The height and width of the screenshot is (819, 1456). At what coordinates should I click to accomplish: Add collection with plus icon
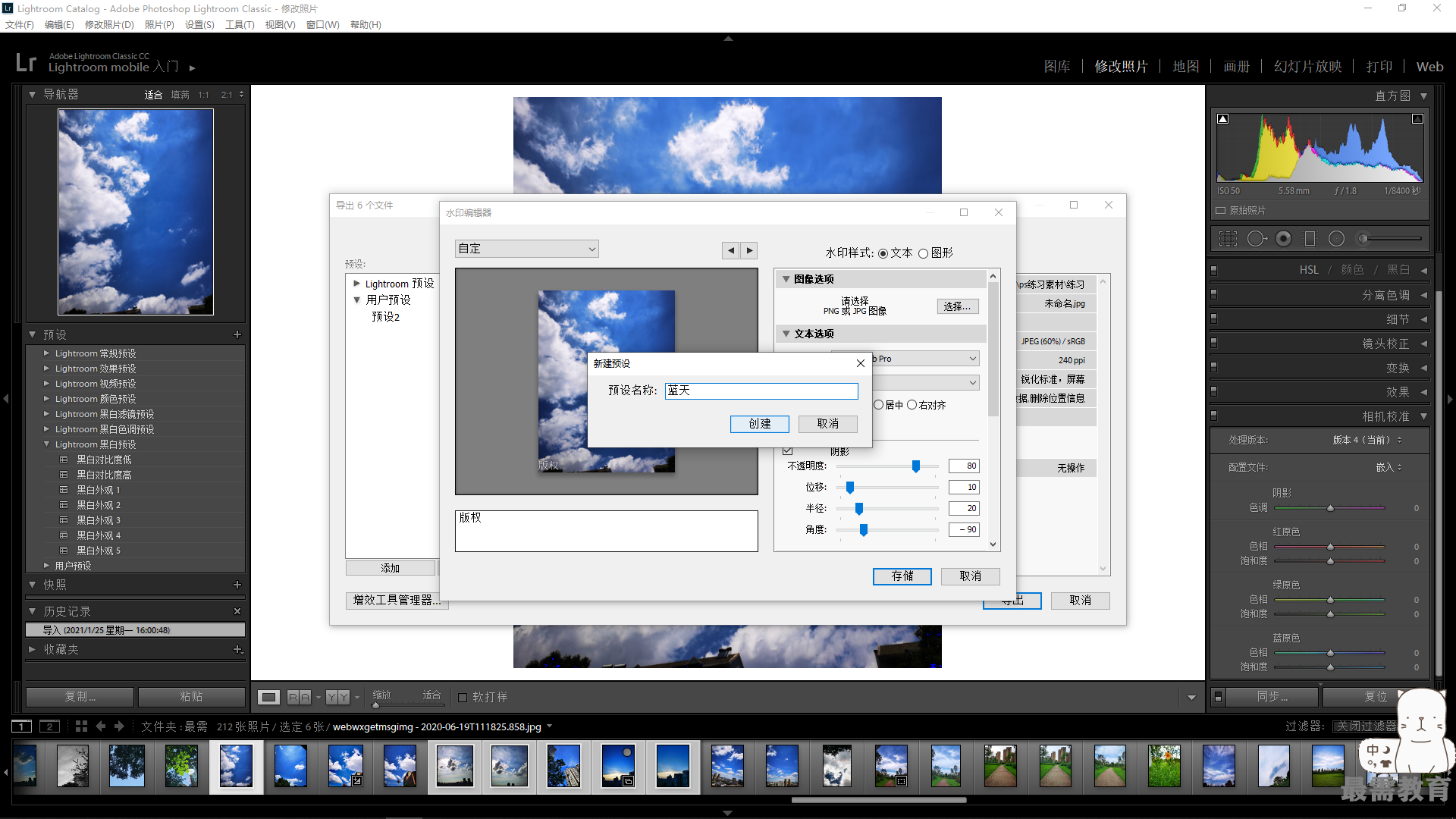(x=237, y=649)
